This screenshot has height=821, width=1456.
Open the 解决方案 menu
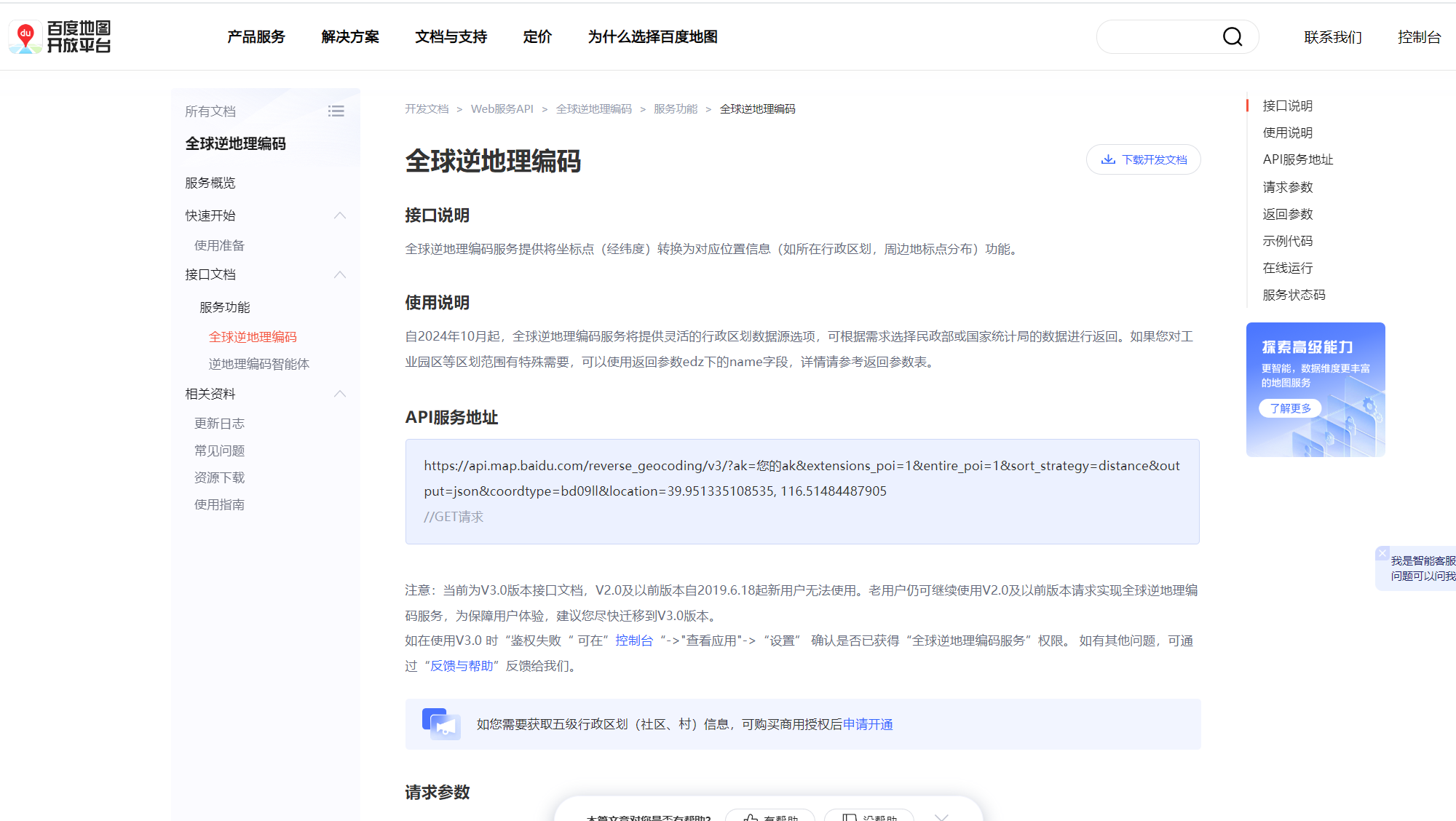click(350, 36)
